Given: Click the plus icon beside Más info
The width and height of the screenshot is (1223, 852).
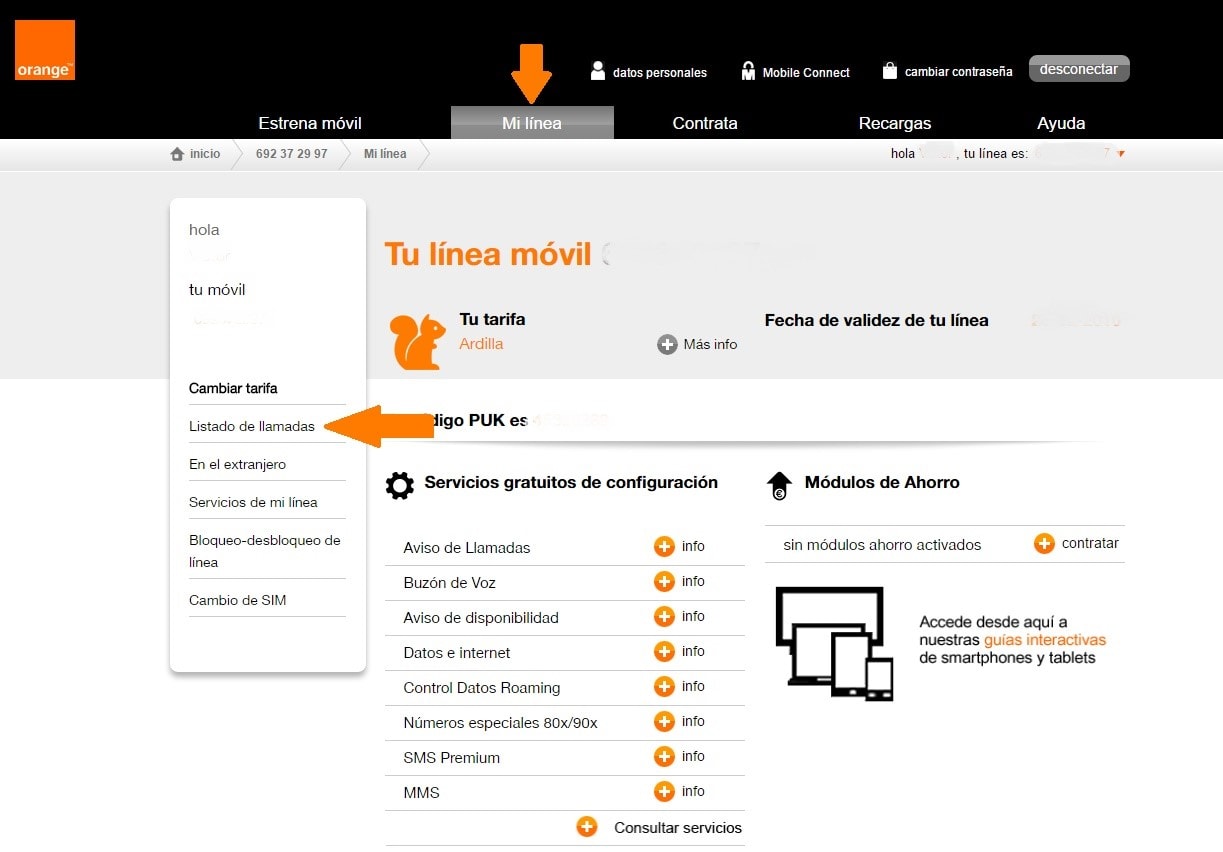Looking at the screenshot, I should click(667, 345).
